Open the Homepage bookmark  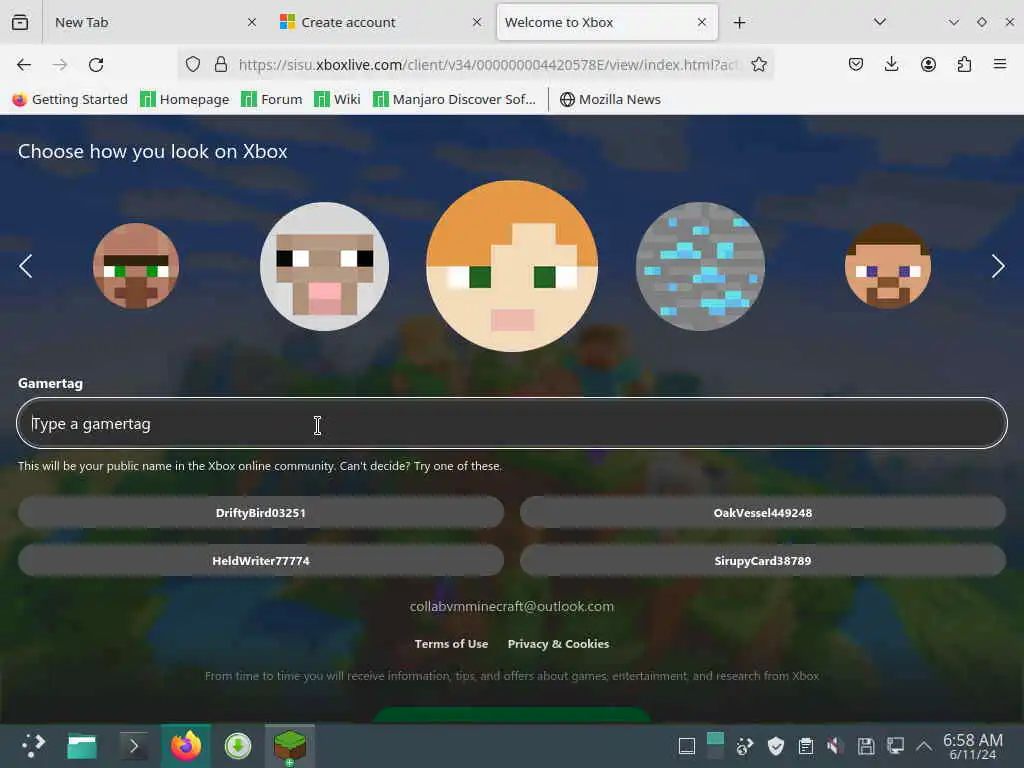coord(185,99)
